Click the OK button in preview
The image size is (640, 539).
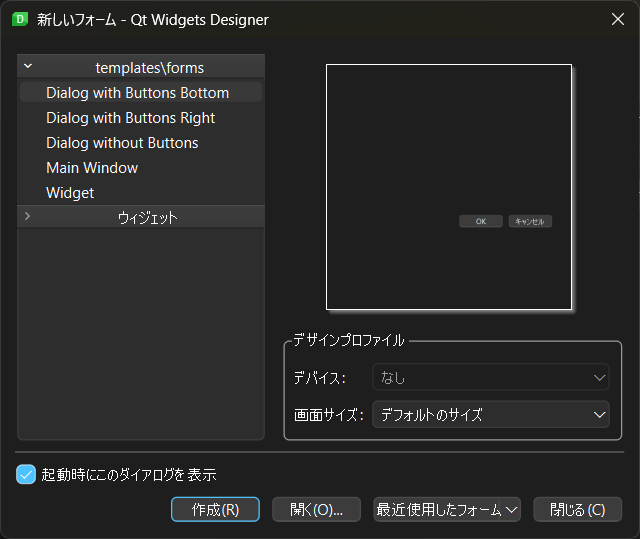coord(481,221)
